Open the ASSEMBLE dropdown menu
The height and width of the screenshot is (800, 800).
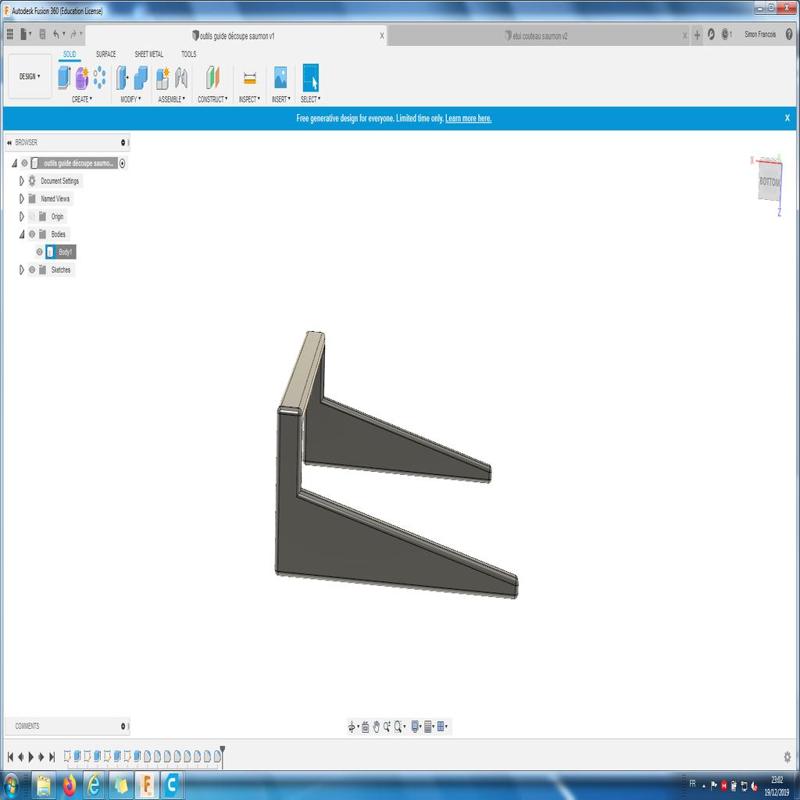click(x=171, y=99)
